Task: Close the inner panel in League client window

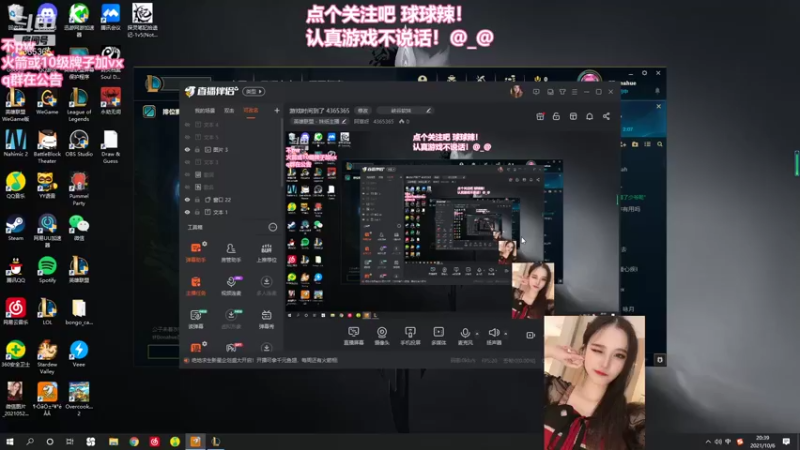Action: 659,106
